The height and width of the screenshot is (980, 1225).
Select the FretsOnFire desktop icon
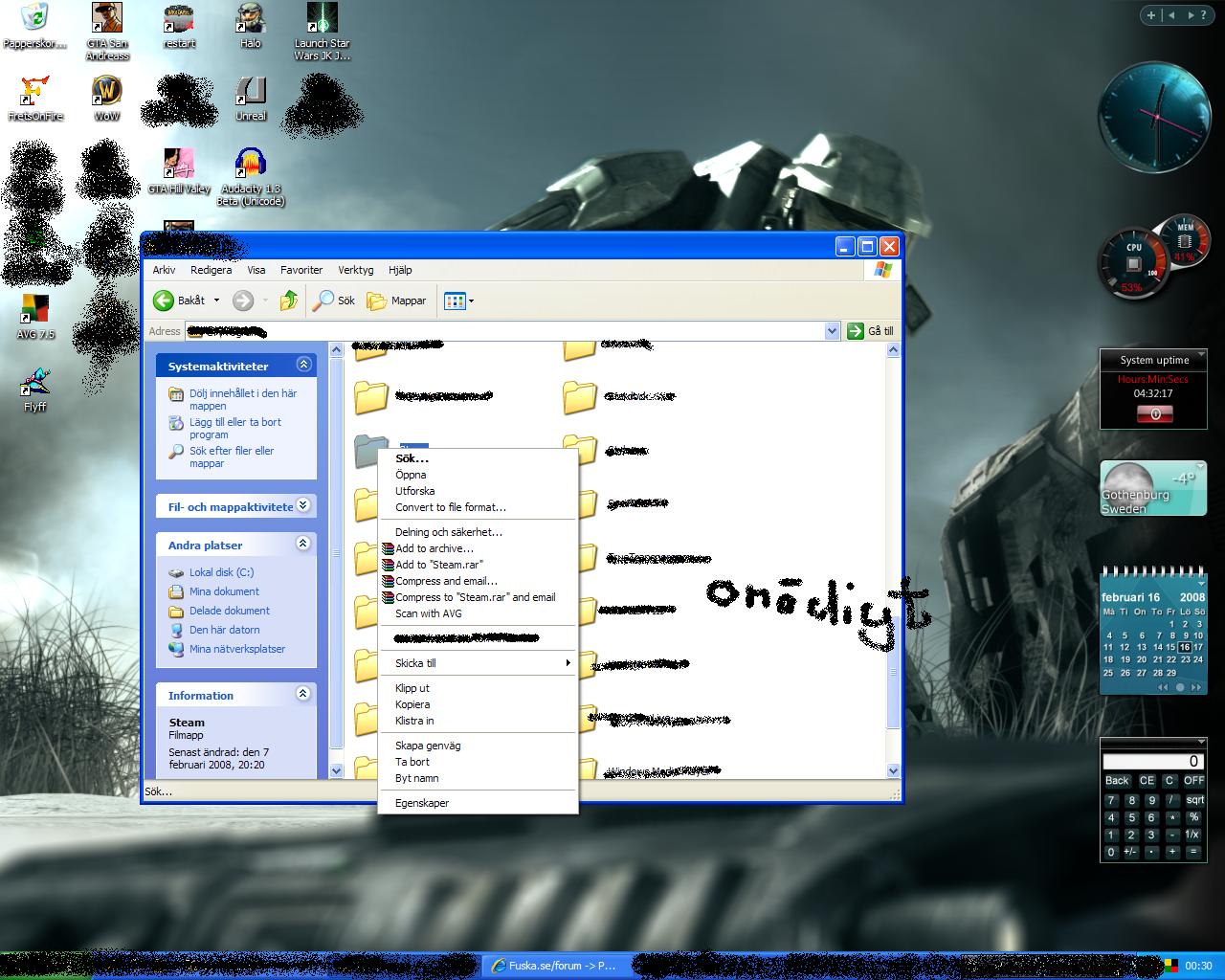coord(35,99)
